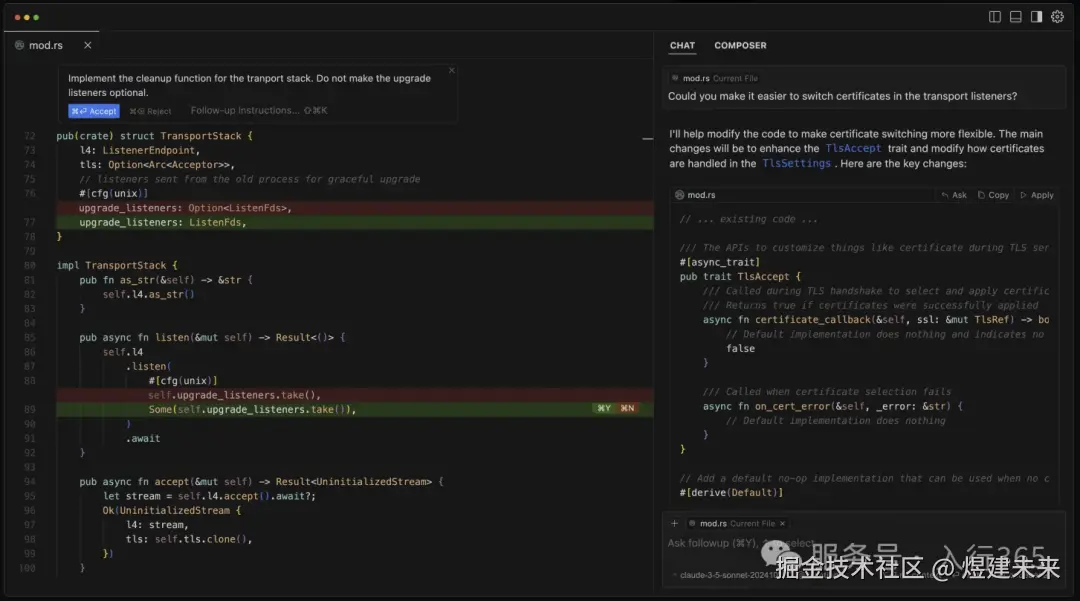1080x601 pixels.
Task: Switch to the COMPOSER tab
Action: click(740, 45)
